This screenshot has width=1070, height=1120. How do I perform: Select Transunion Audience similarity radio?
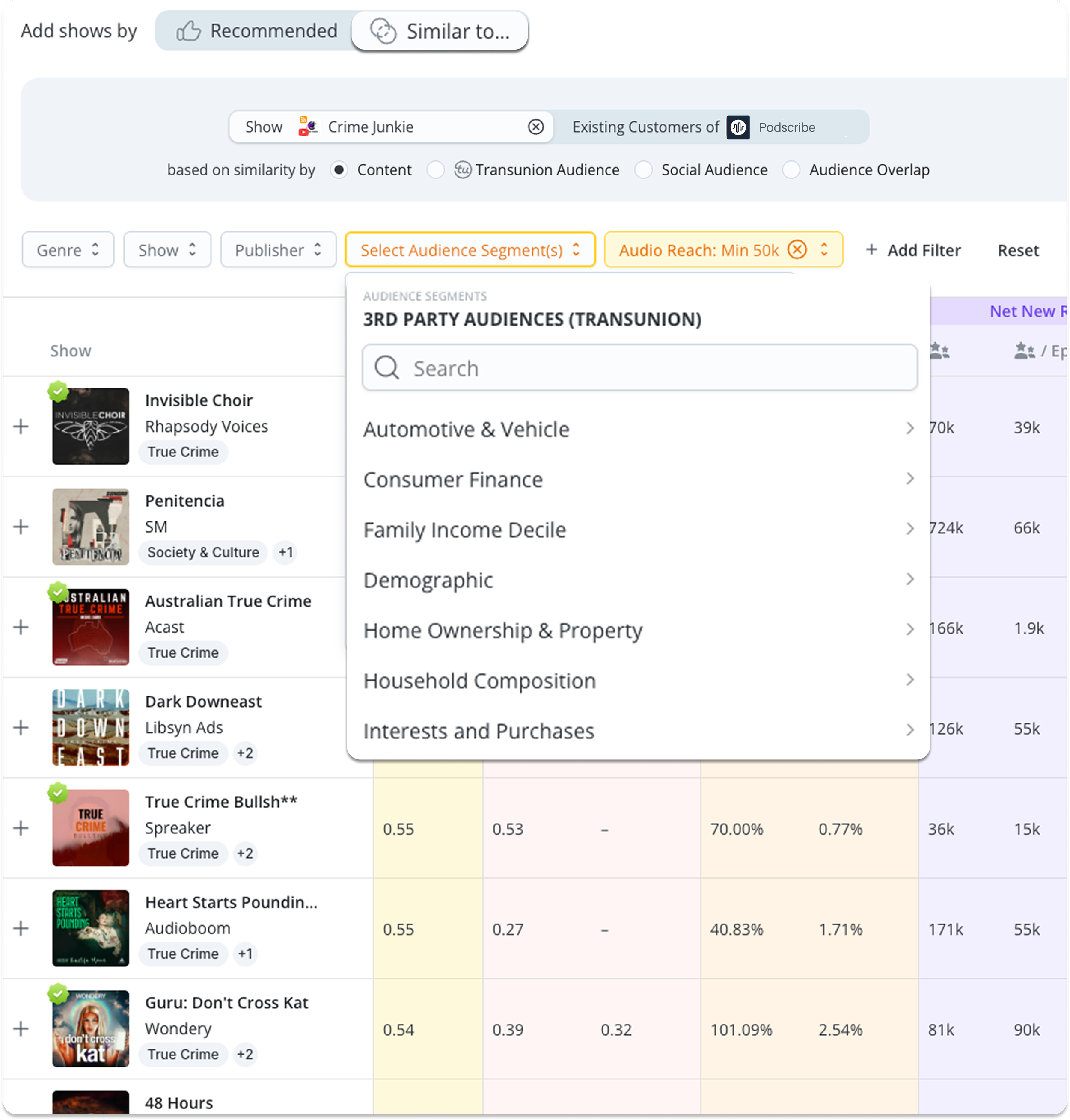[x=435, y=170]
